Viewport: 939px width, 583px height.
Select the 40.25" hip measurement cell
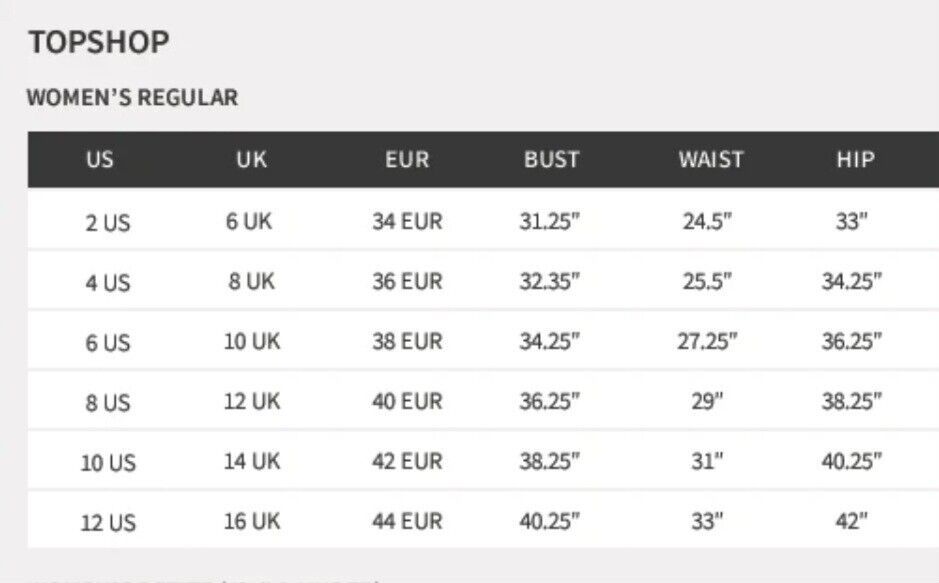pos(852,461)
